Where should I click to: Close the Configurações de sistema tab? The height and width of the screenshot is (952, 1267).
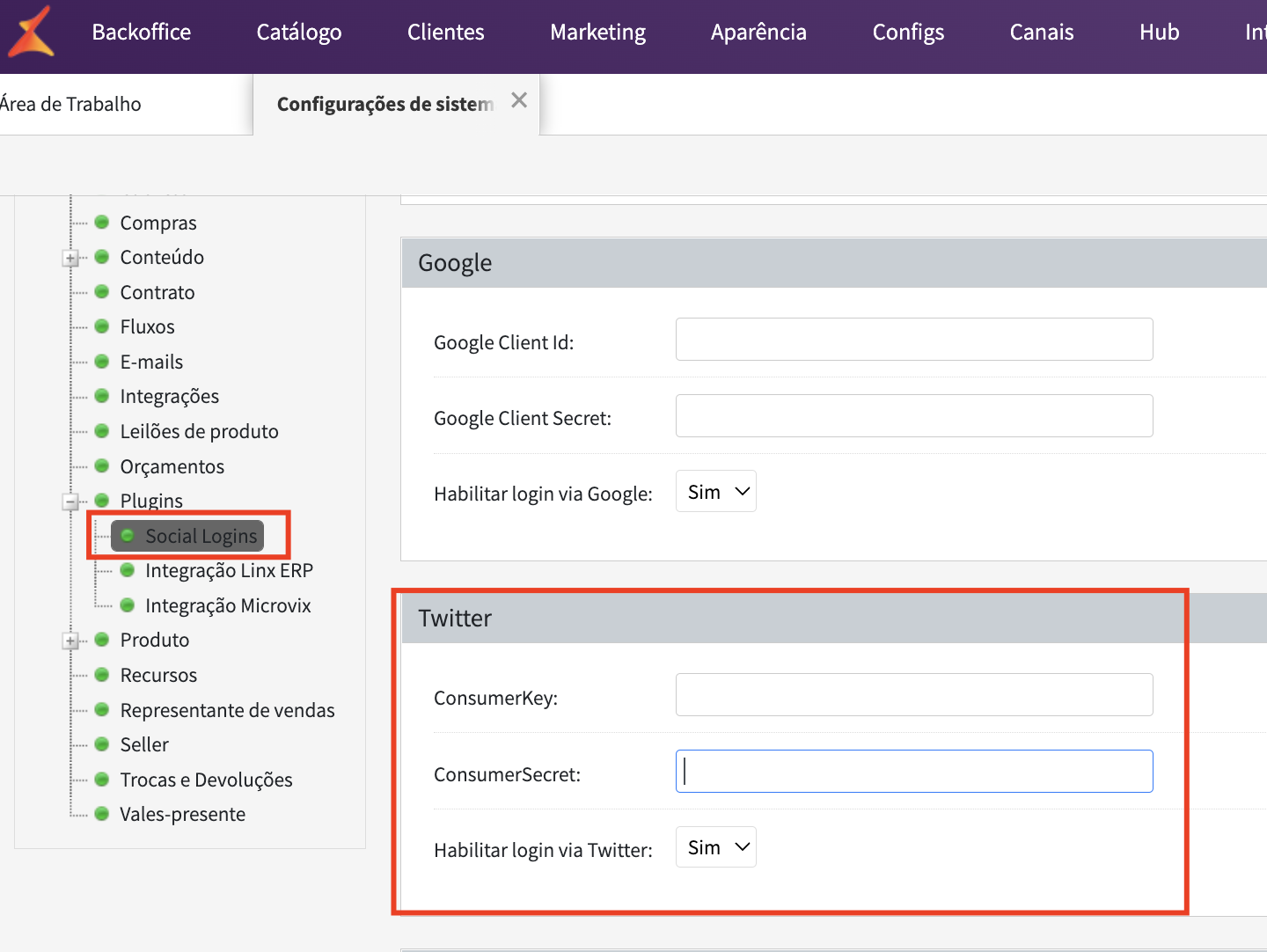(519, 100)
